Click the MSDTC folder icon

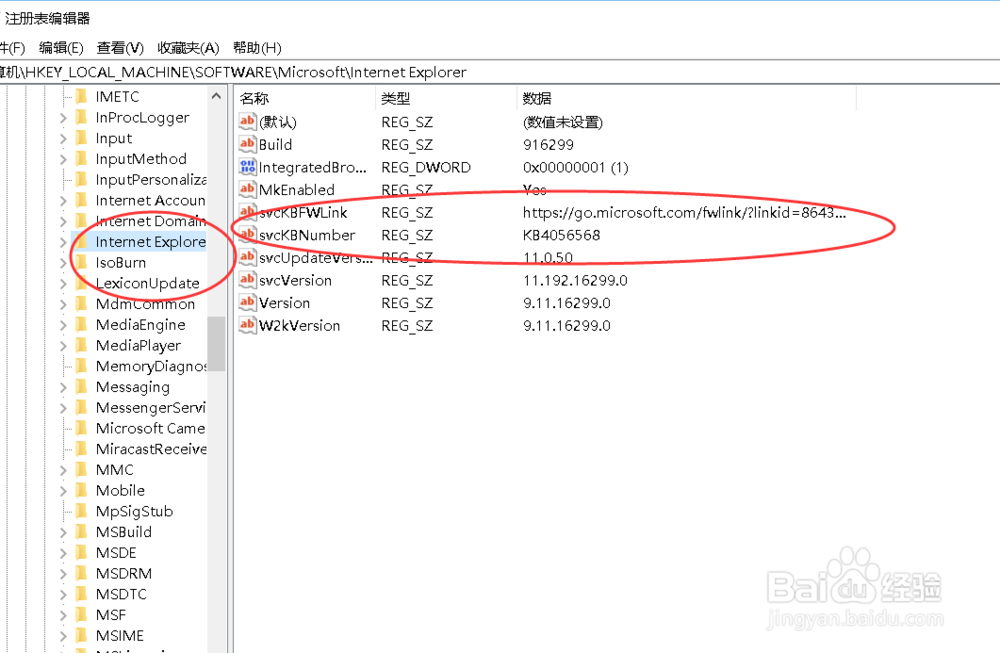pos(81,594)
